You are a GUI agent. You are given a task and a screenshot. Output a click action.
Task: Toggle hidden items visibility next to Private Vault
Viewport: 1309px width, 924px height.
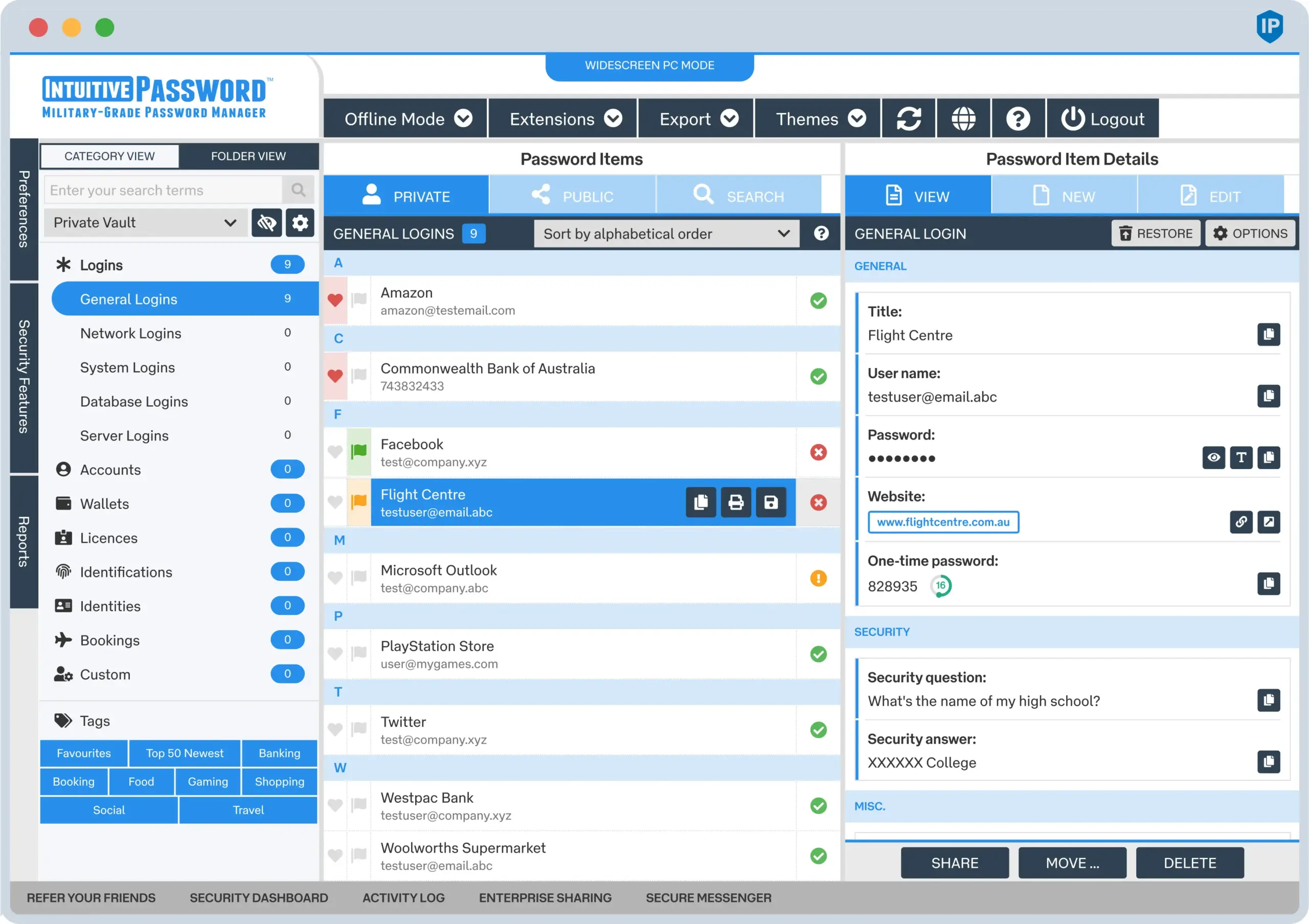point(266,223)
